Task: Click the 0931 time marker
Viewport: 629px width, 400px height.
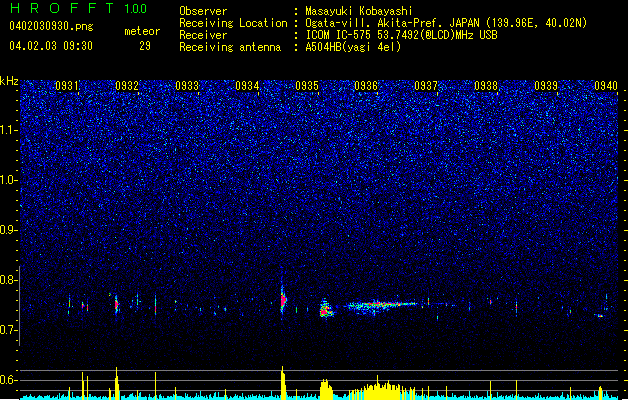Action: [x=67, y=86]
